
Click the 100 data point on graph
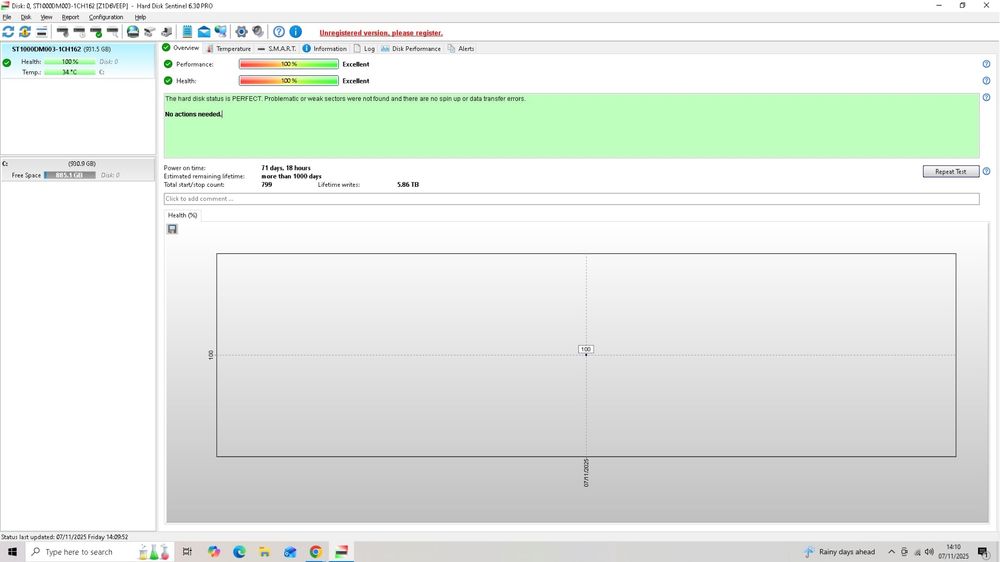tap(586, 350)
